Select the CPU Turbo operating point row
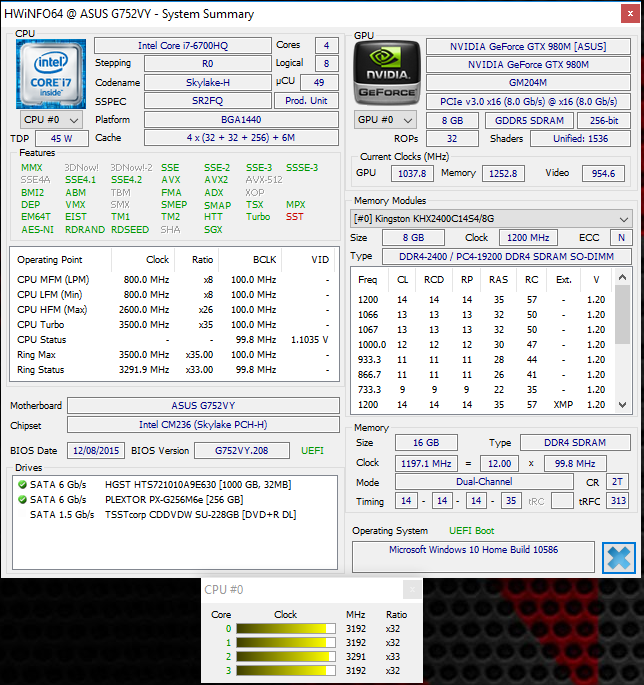This screenshot has width=644, height=685. tap(173, 325)
